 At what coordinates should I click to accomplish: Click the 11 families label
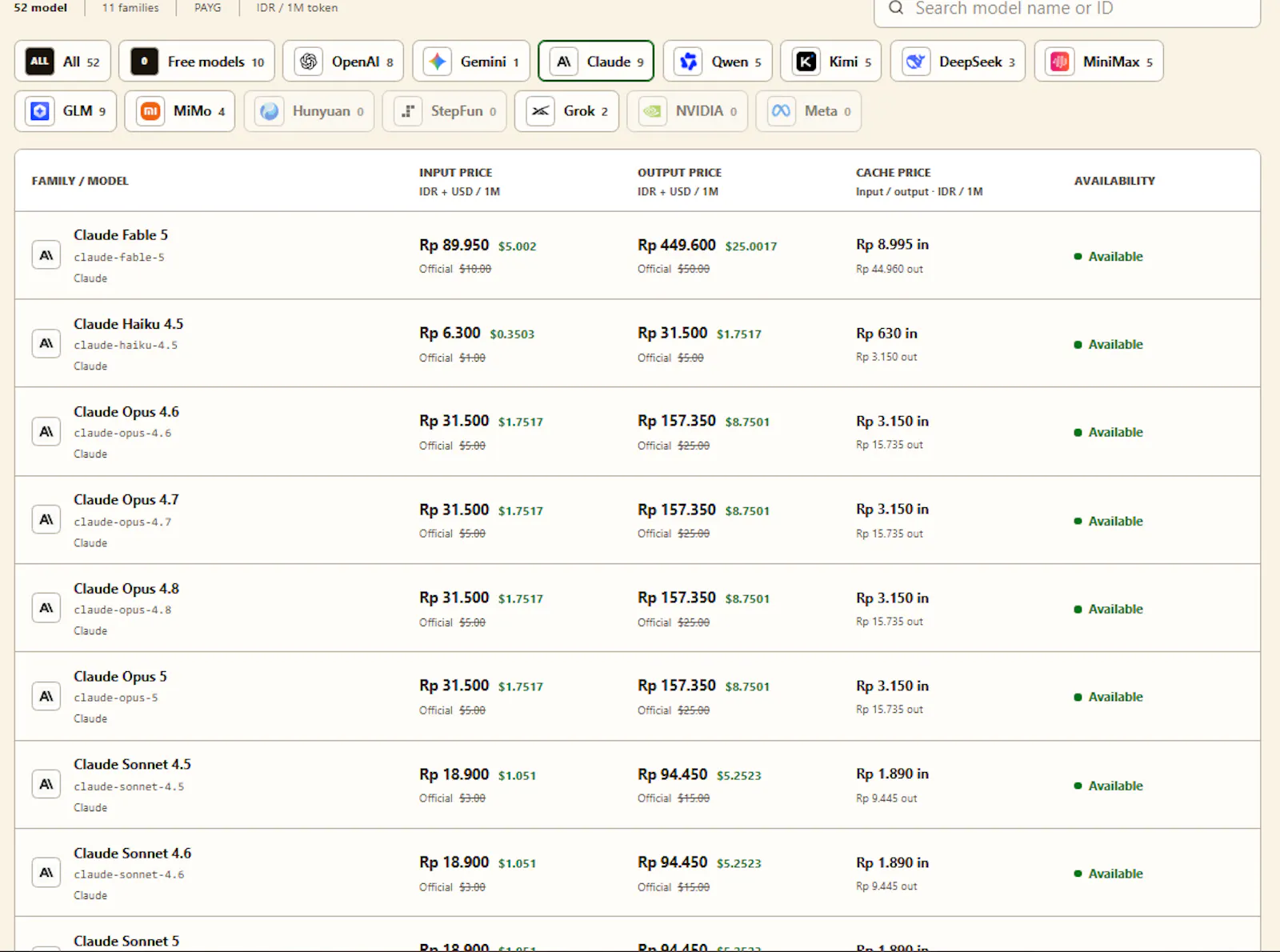click(130, 8)
